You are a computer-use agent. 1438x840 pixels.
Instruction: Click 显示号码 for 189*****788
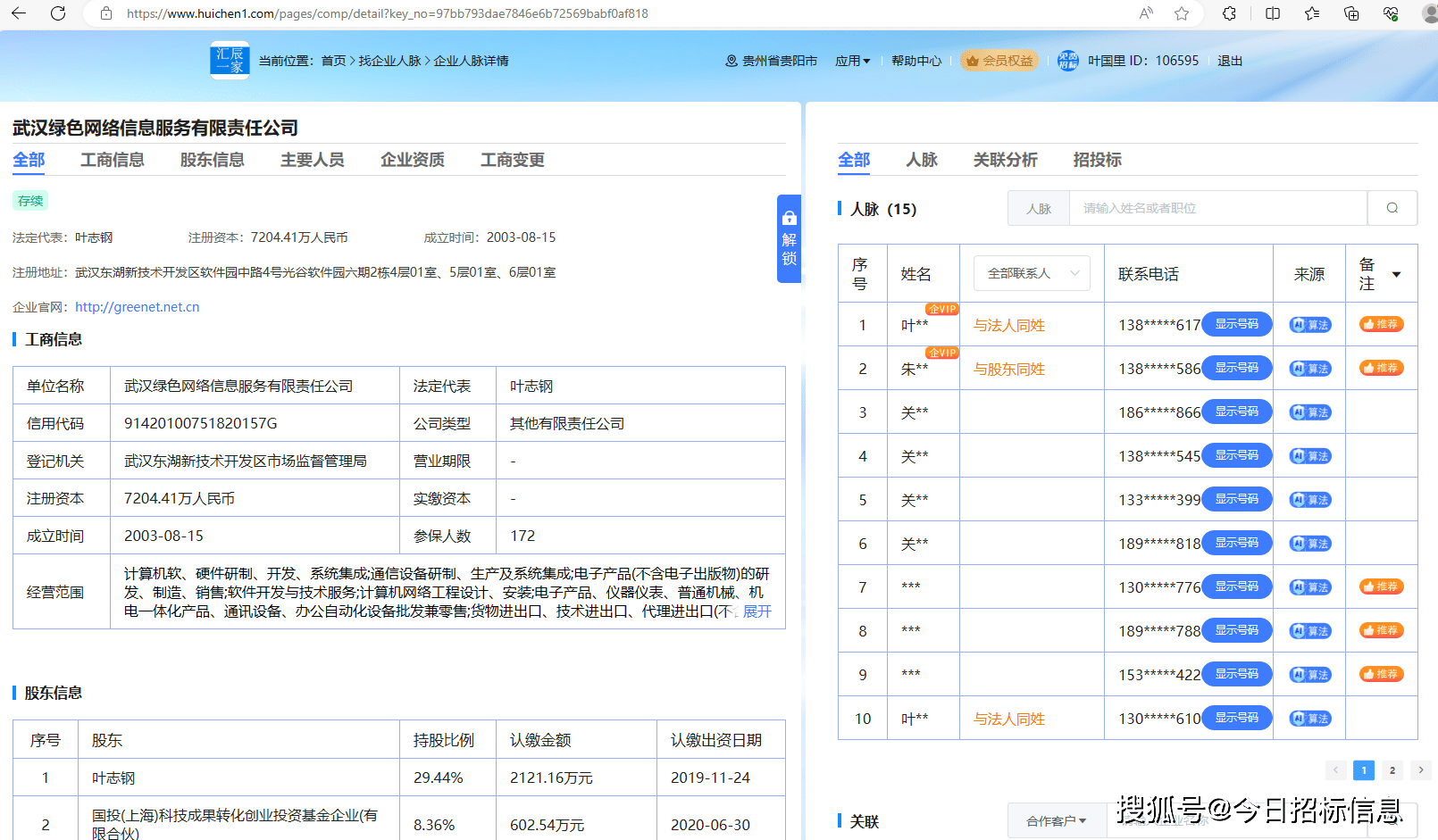[x=1237, y=630]
